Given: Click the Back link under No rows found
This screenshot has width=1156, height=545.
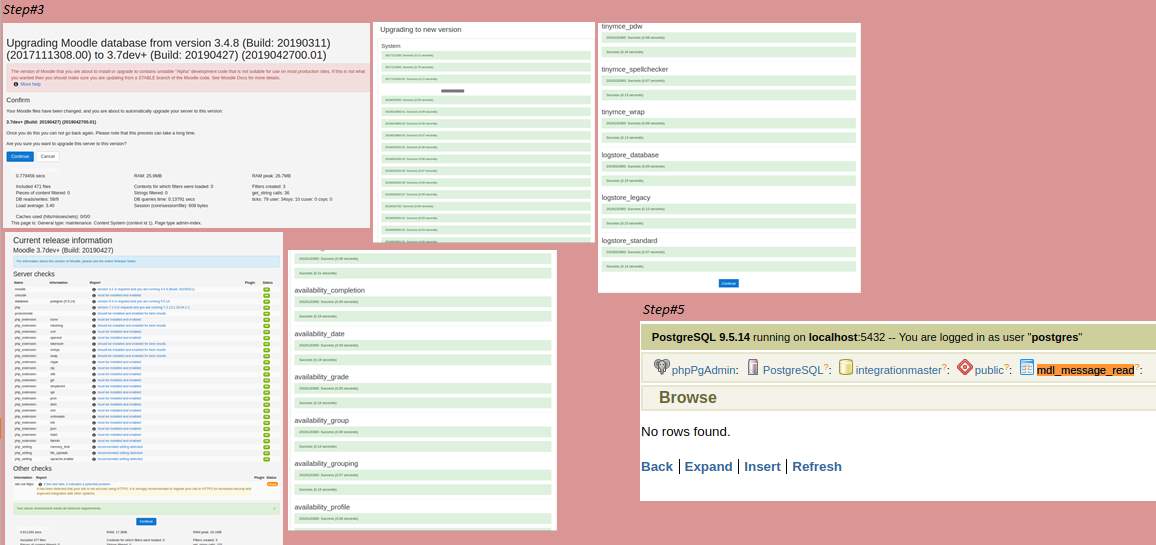Looking at the screenshot, I should click(657, 467).
